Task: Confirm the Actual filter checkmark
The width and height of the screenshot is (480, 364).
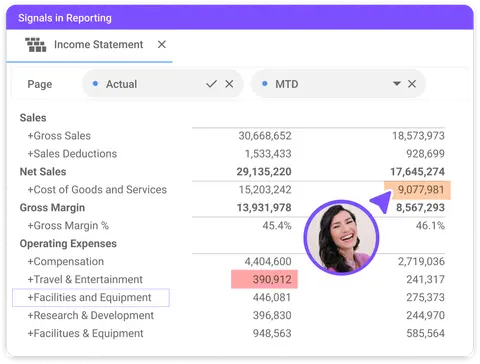Action: coord(211,84)
